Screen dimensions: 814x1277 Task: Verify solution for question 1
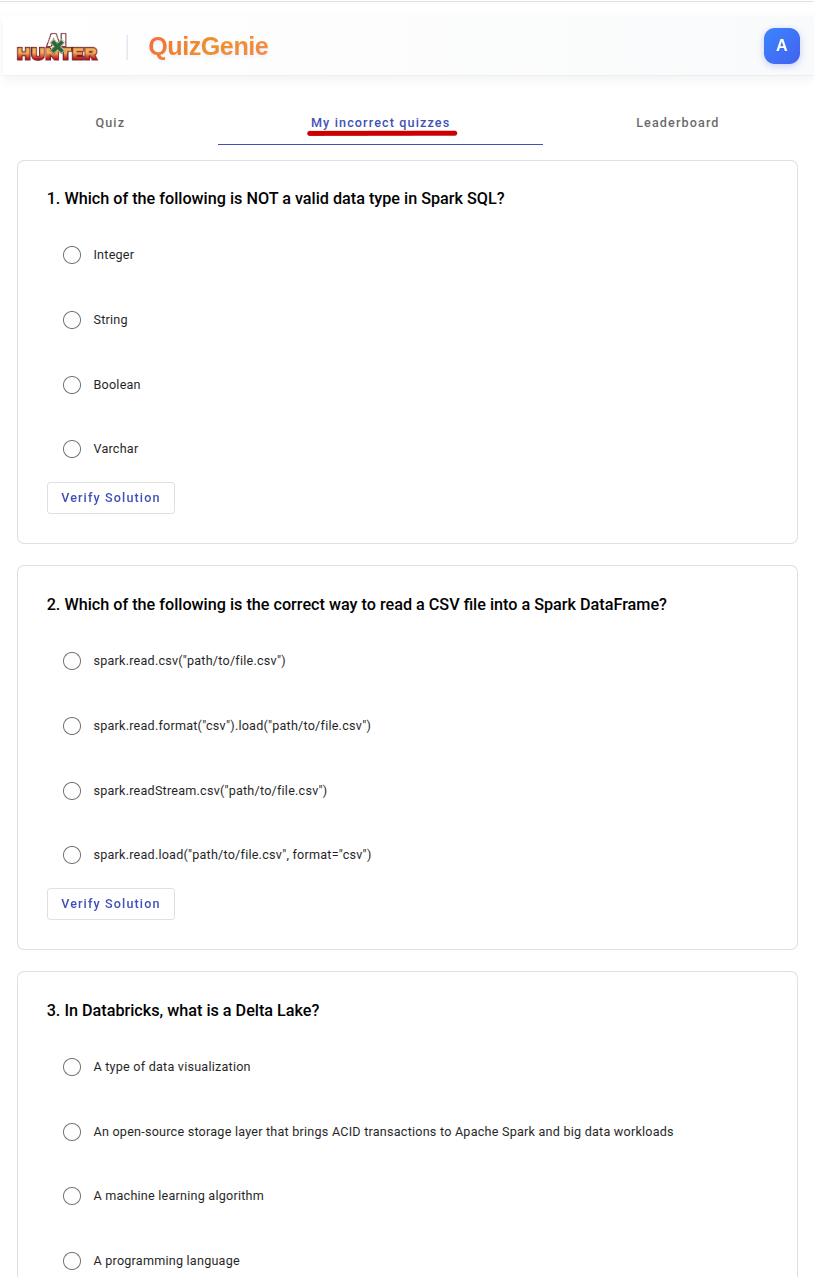[110, 497]
